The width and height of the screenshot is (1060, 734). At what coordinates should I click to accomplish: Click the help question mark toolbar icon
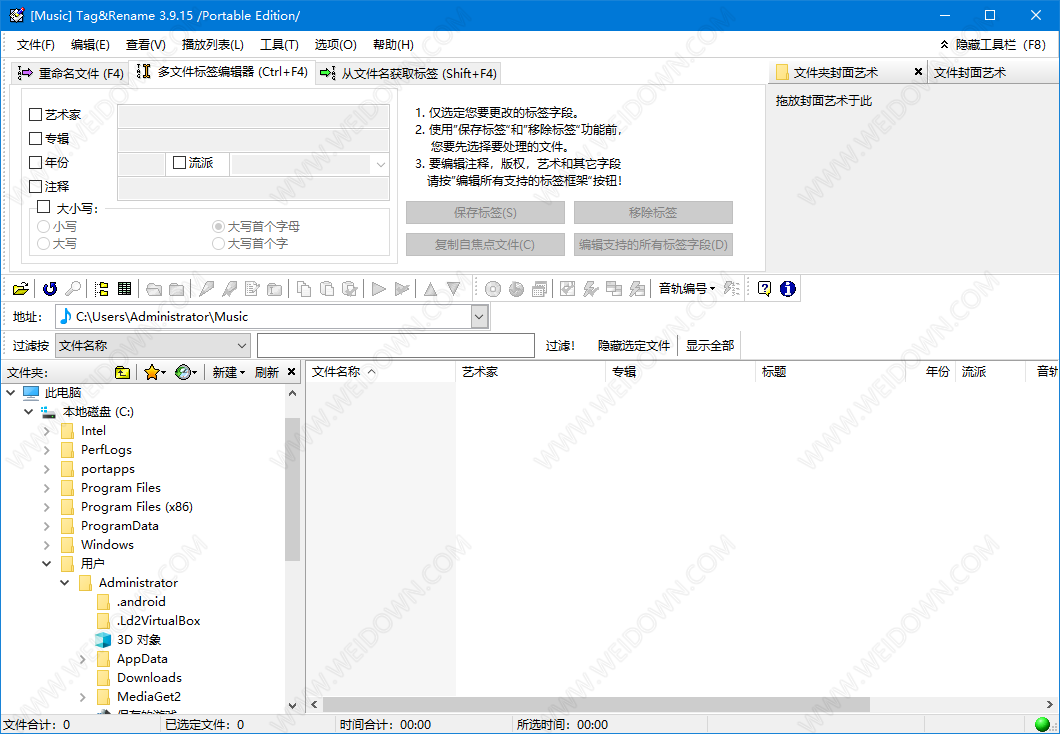click(x=764, y=289)
